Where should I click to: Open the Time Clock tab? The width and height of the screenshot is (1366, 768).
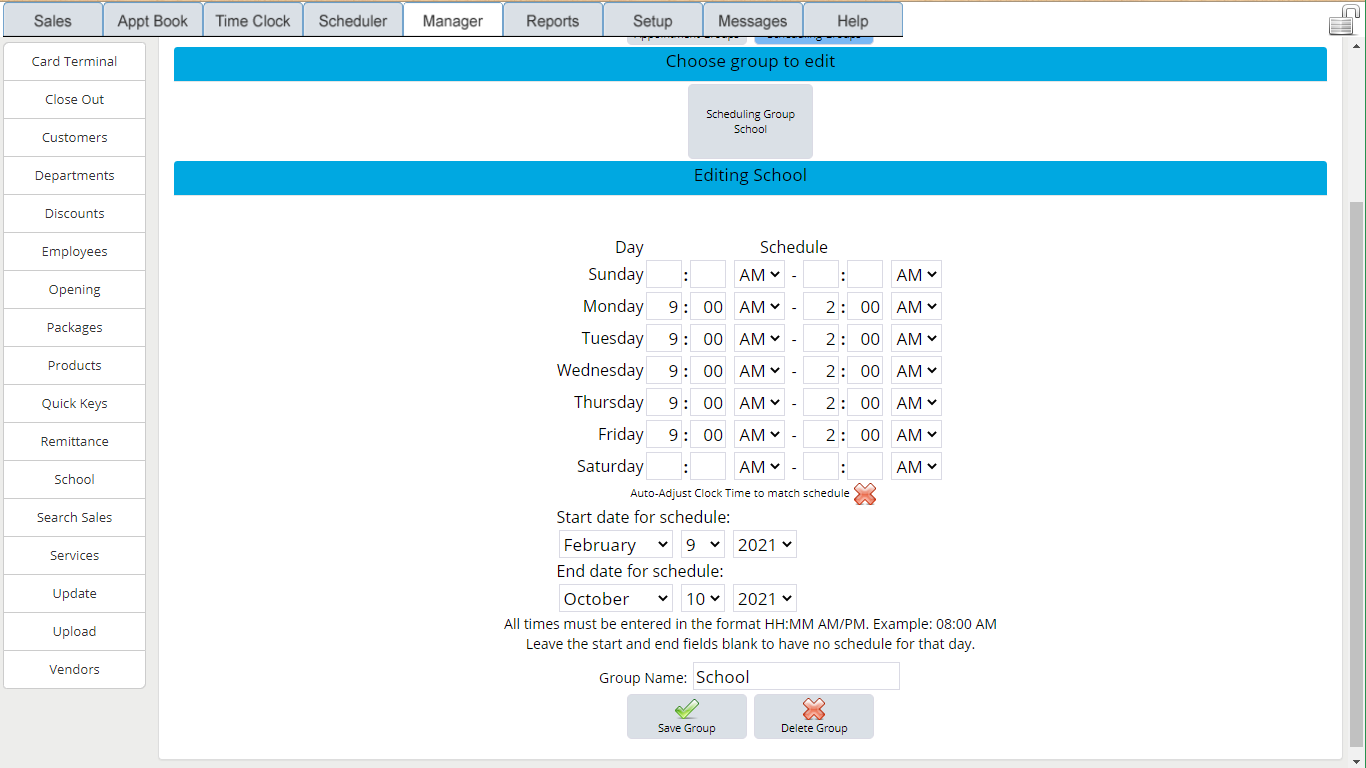[253, 20]
